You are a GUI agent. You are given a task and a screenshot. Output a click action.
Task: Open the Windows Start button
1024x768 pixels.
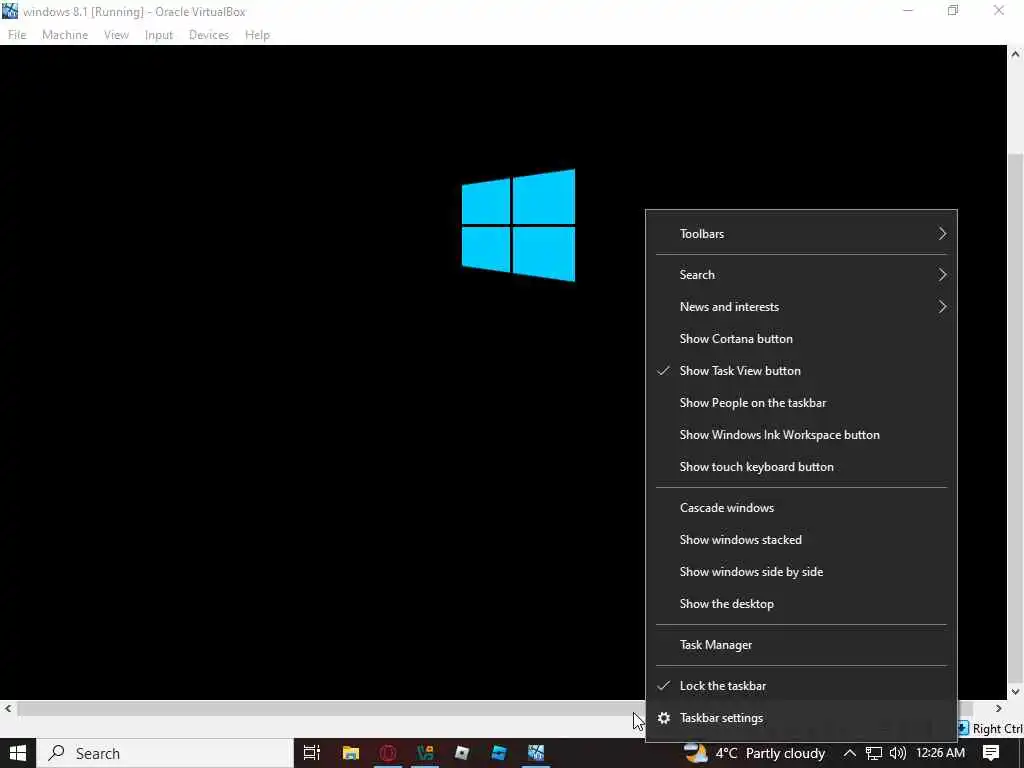18,753
